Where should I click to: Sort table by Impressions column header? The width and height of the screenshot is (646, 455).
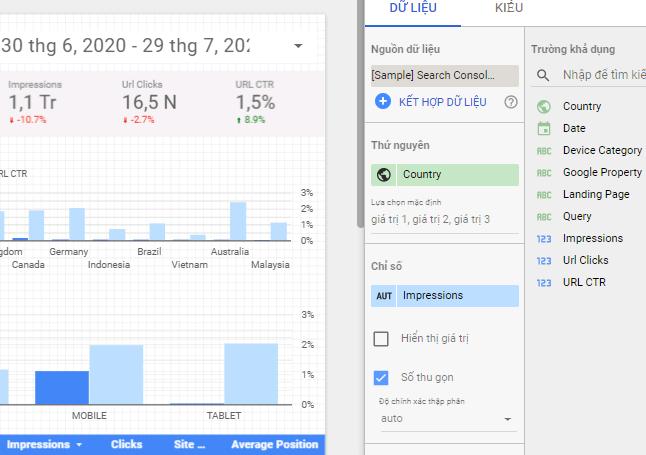click(x=38, y=444)
